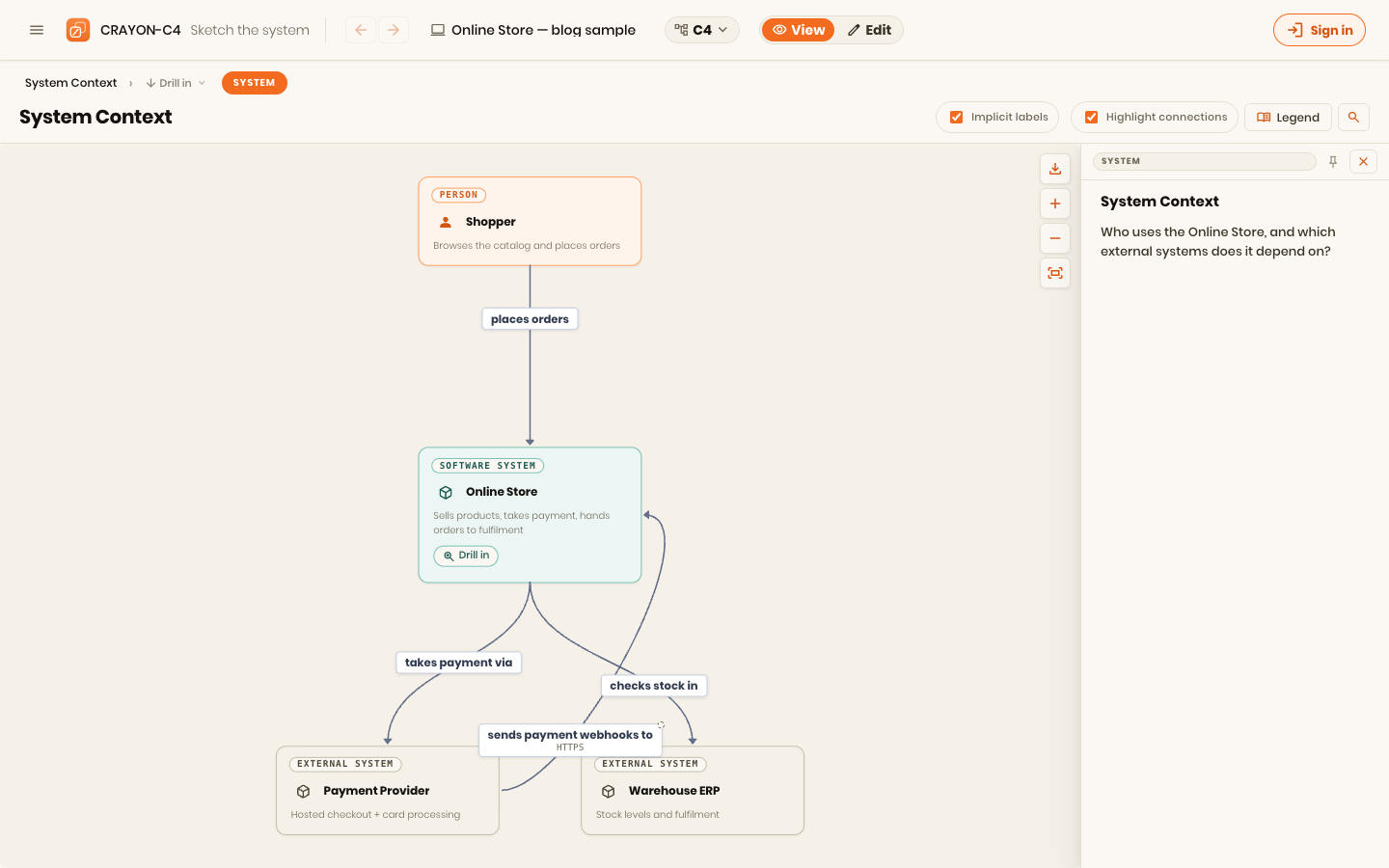Zoom in with the plus icon
Image resolution: width=1389 pixels, height=868 pixels.
click(x=1055, y=203)
